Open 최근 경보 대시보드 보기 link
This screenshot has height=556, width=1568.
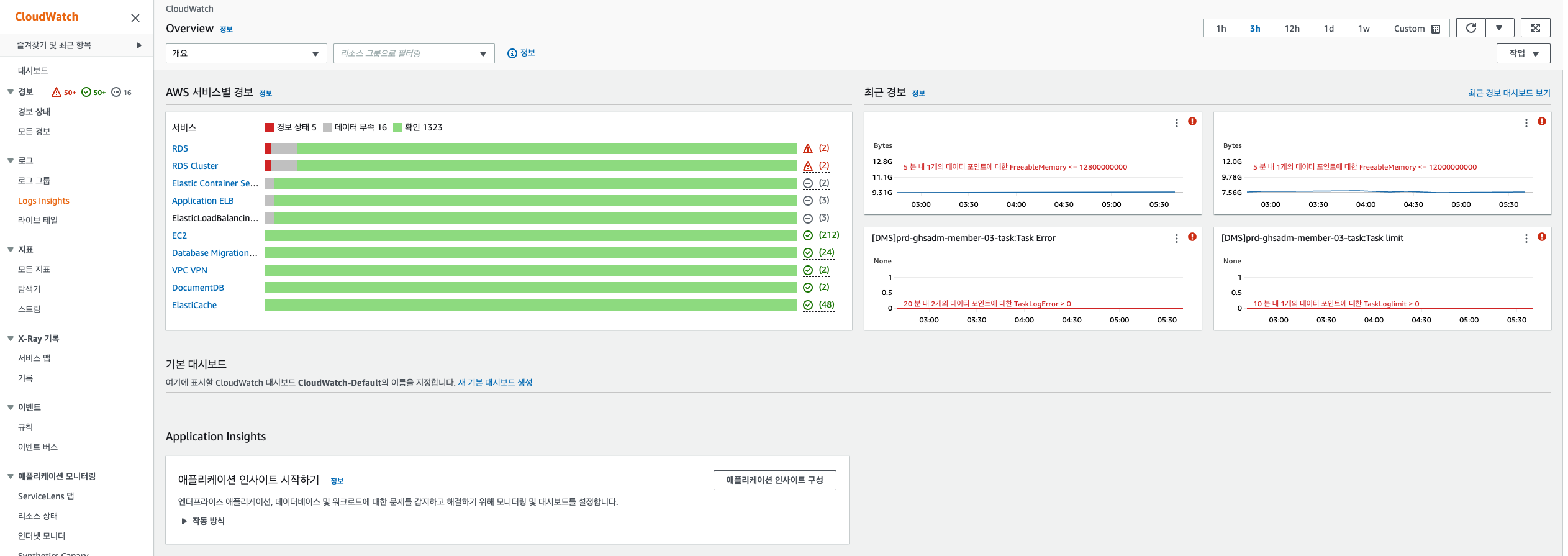(1509, 93)
